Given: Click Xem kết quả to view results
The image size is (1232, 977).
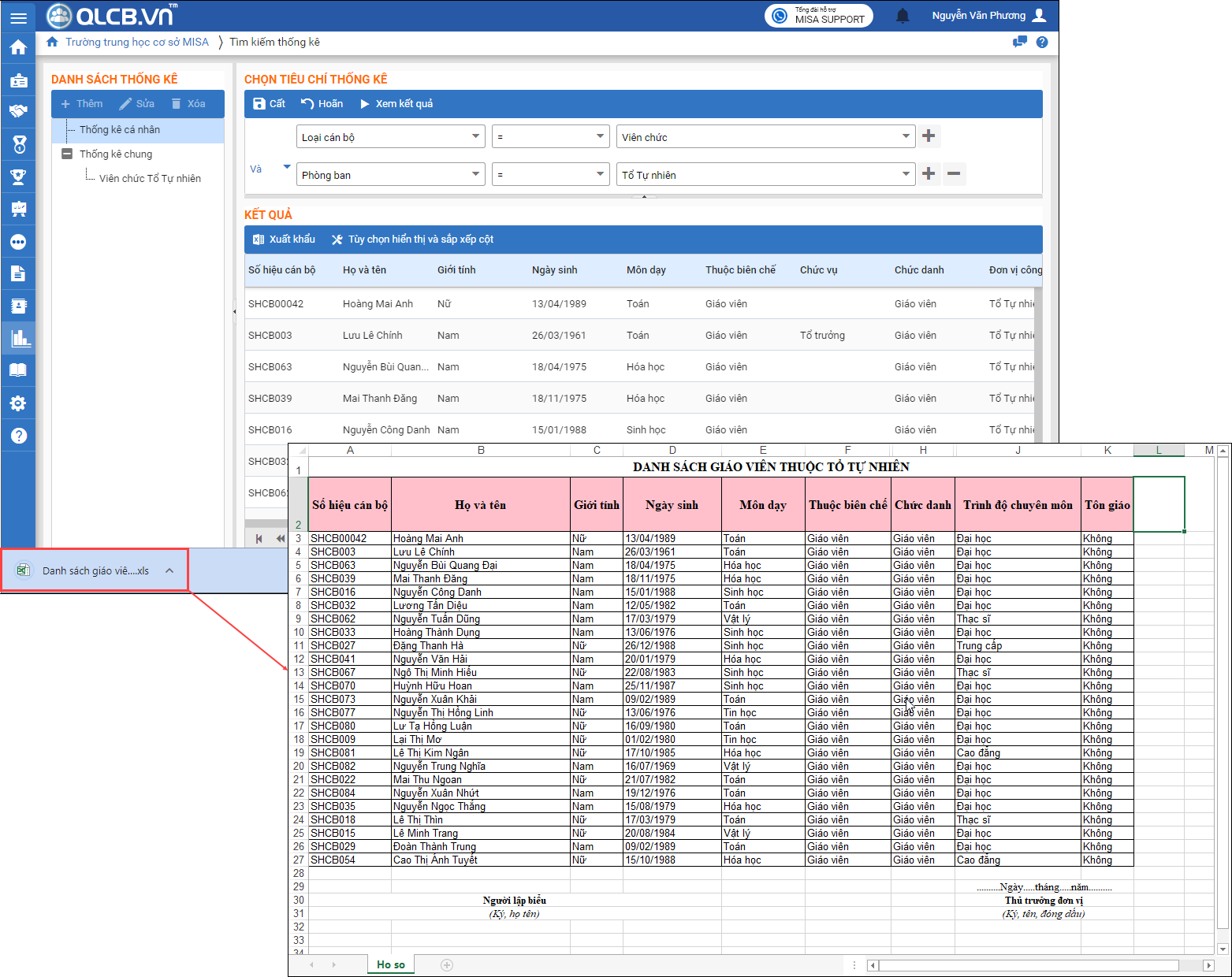Looking at the screenshot, I should tap(396, 104).
